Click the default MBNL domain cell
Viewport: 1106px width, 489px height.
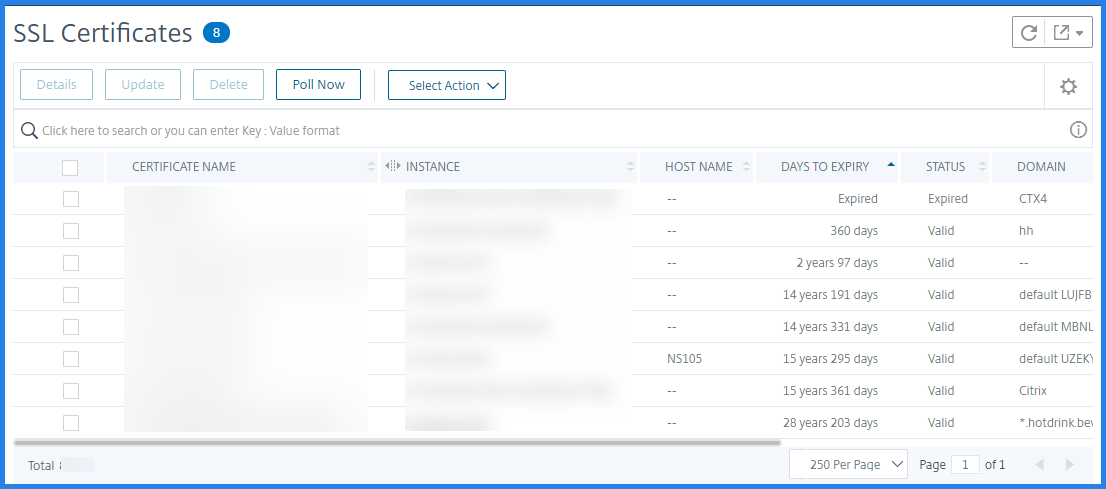point(1055,327)
